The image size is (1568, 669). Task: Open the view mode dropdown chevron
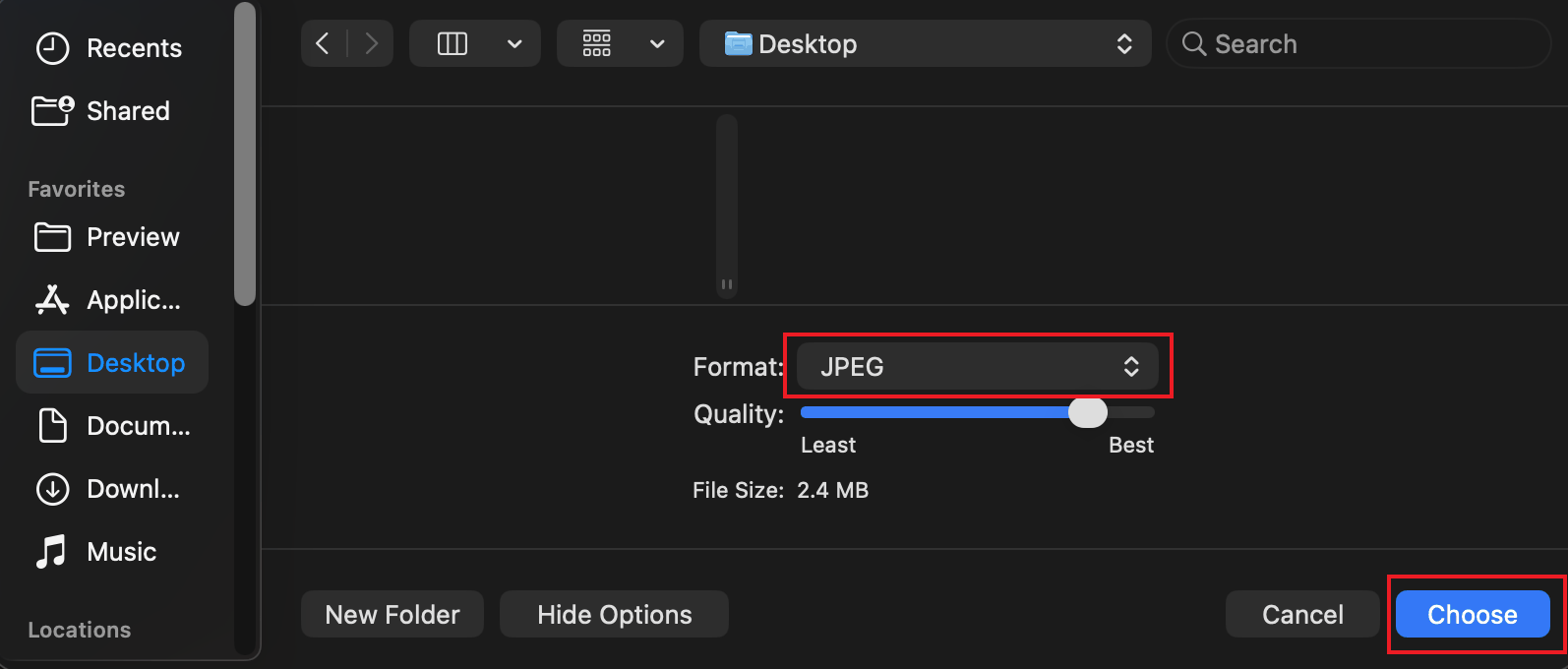click(x=514, y=43)
